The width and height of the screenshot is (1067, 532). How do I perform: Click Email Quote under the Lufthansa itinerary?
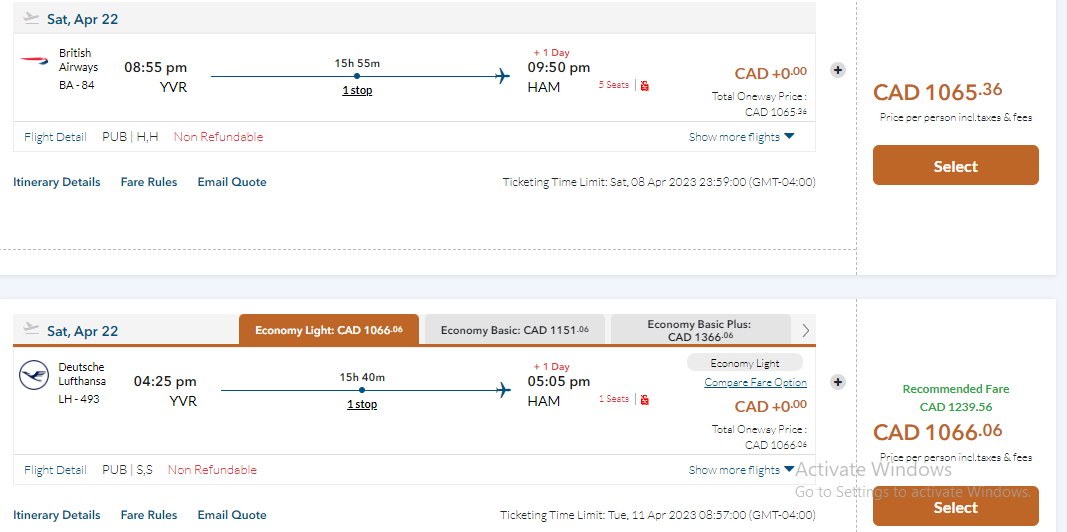[x=232, y=515]
